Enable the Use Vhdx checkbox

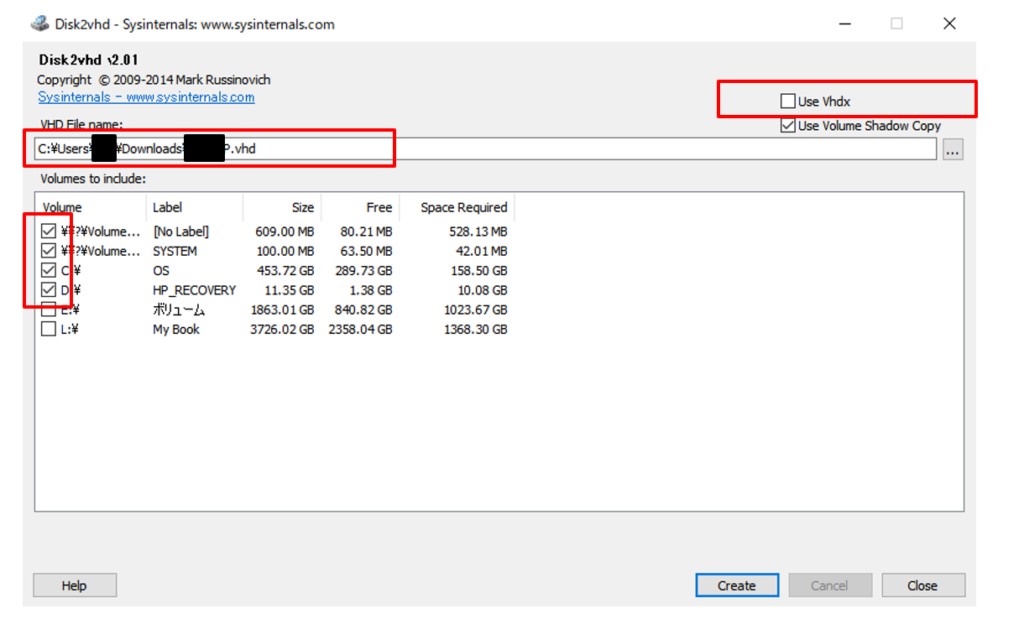point(788,101)
